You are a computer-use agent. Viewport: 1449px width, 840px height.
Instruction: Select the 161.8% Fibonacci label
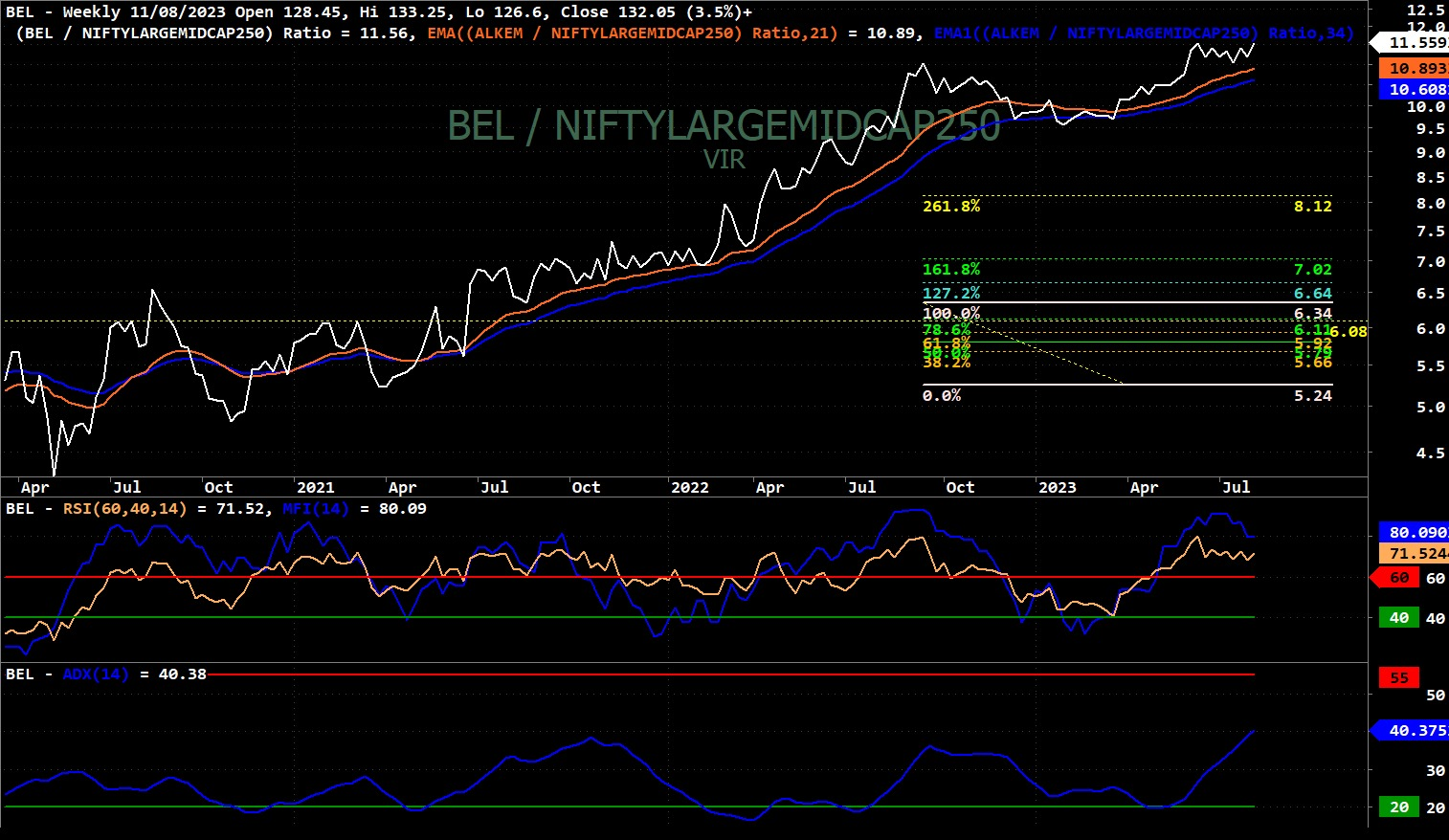951,269
